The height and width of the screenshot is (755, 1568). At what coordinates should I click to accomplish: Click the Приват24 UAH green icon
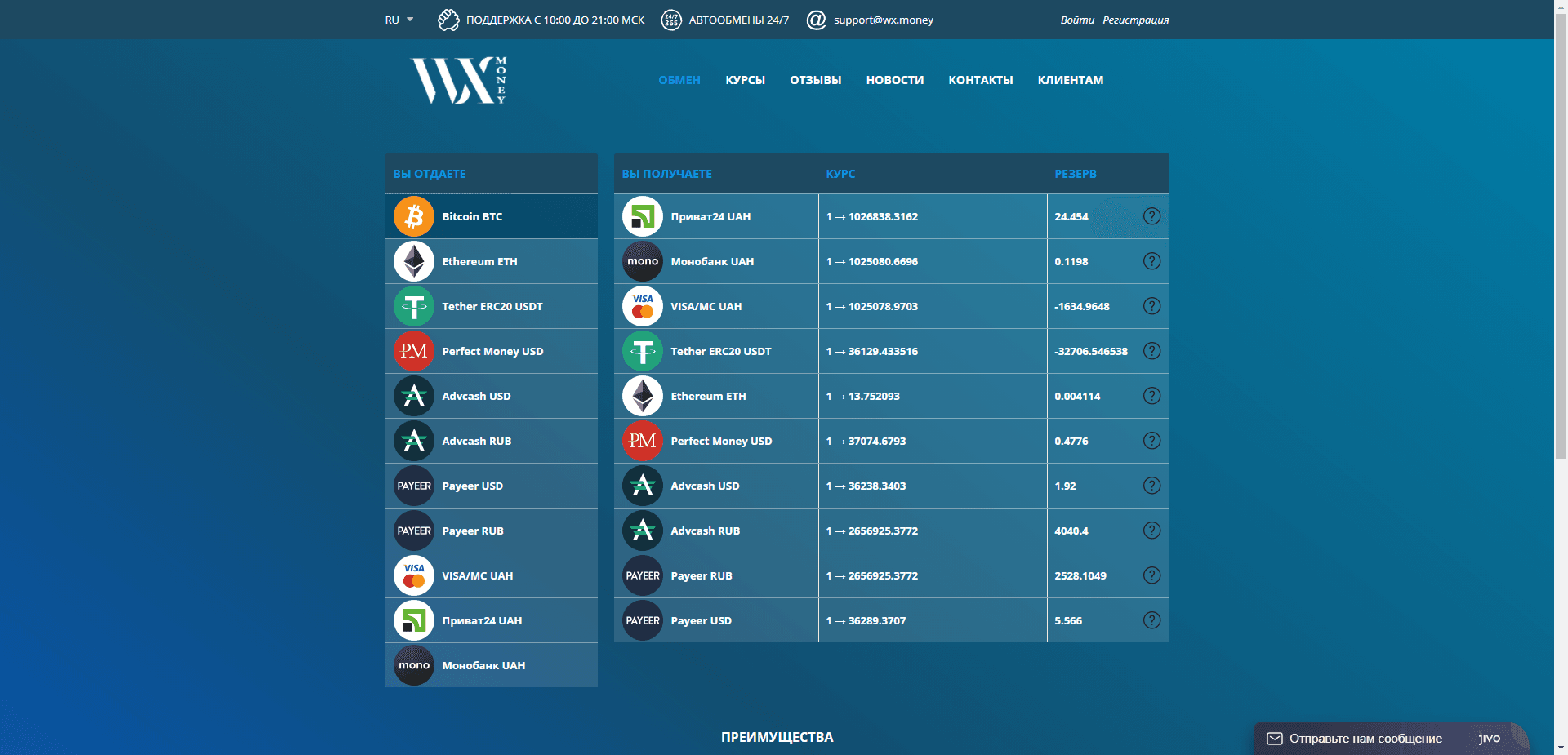[414, 620]
